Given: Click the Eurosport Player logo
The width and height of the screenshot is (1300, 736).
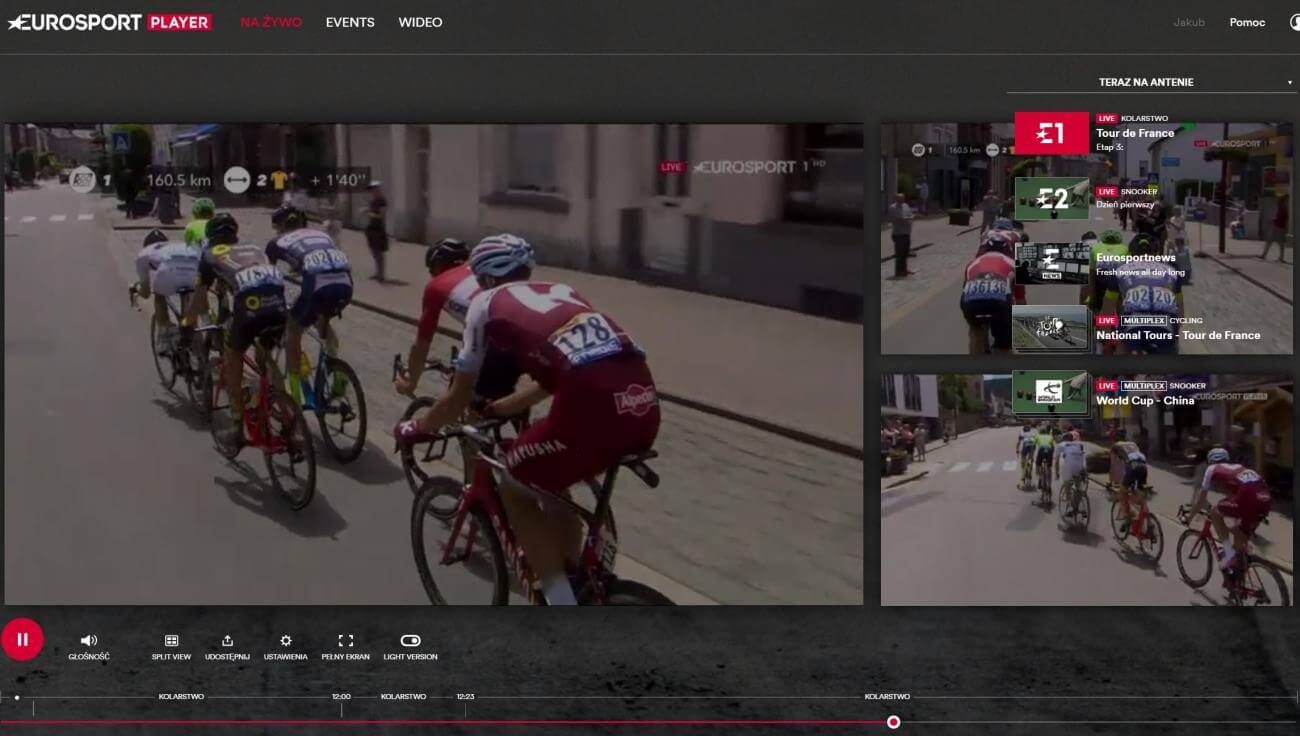Looking at the screenshot, I should (110, 22).
